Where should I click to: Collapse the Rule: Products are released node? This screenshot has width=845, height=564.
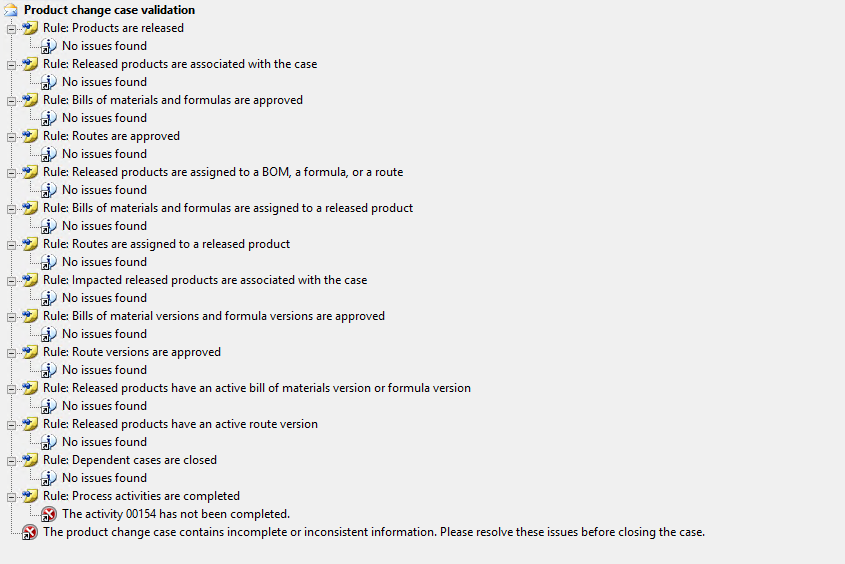11,28
